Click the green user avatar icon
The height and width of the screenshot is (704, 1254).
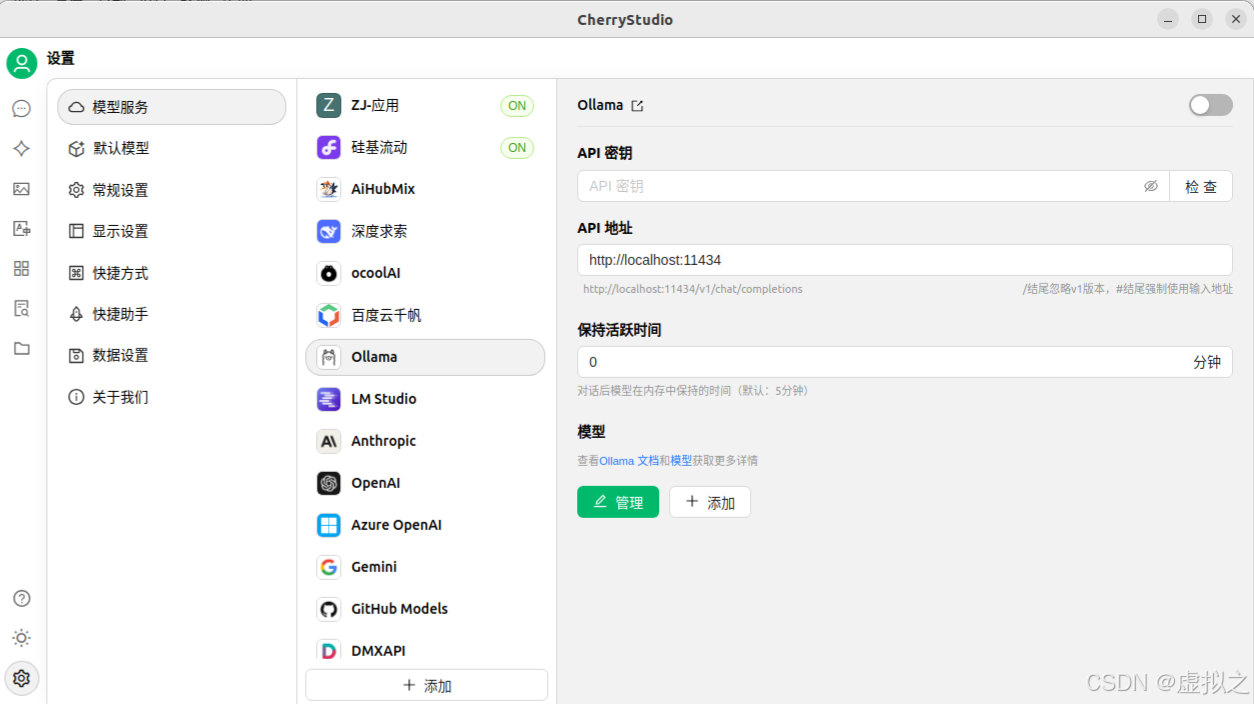point(22,63)
